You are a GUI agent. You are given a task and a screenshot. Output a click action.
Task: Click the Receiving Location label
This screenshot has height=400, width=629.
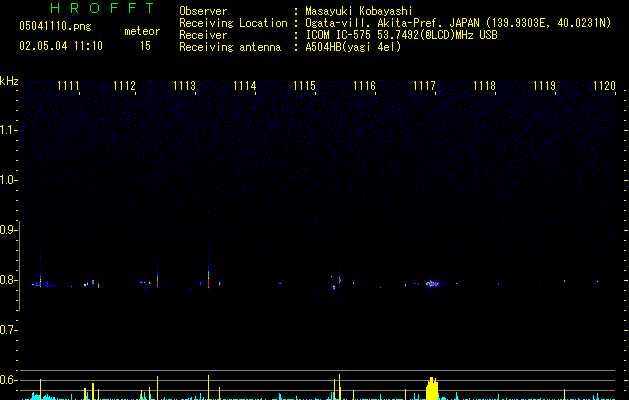pyautogui.click(x=233, y=23)
